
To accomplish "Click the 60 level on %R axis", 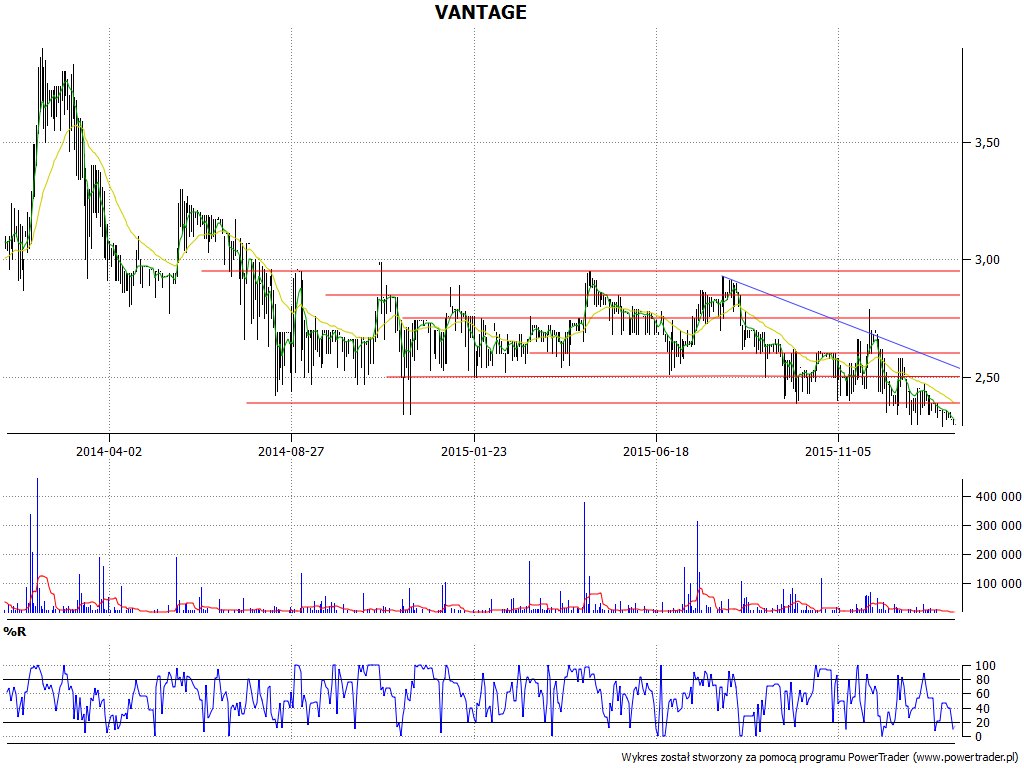I will [982, 694].
